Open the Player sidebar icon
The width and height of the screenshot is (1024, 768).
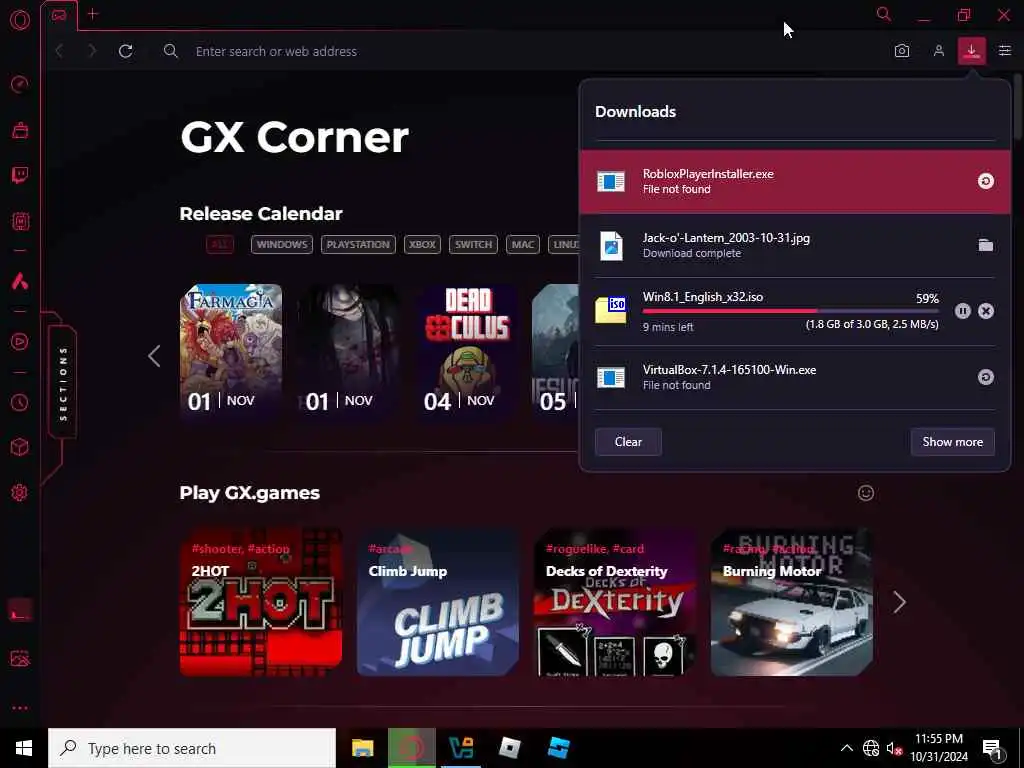20,342
